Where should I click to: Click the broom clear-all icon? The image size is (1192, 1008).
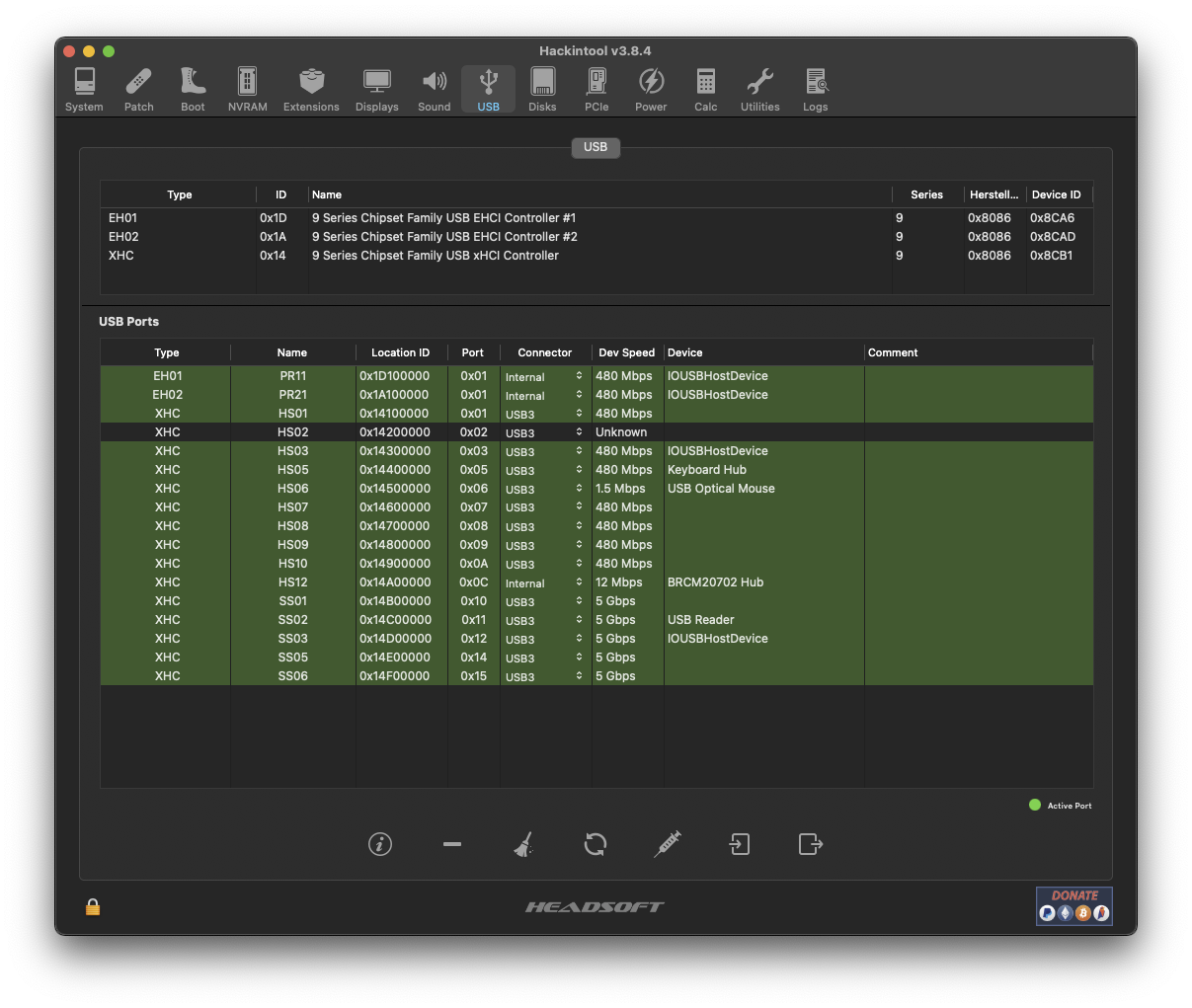[523, 844]
